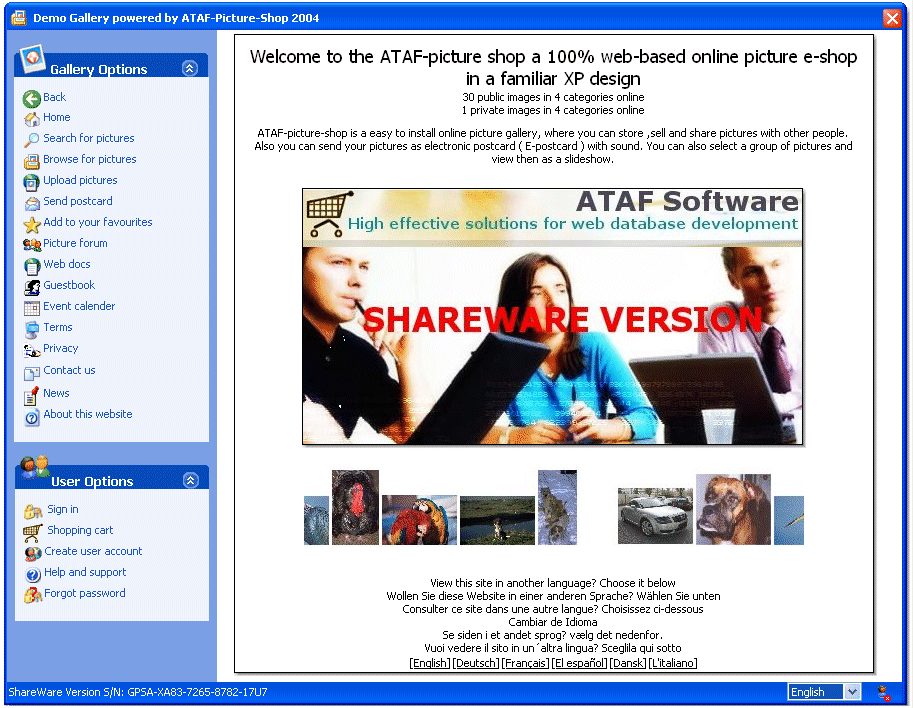Click the Contact us icon
This screenshot has width=913, height=708.
(31, 373)
